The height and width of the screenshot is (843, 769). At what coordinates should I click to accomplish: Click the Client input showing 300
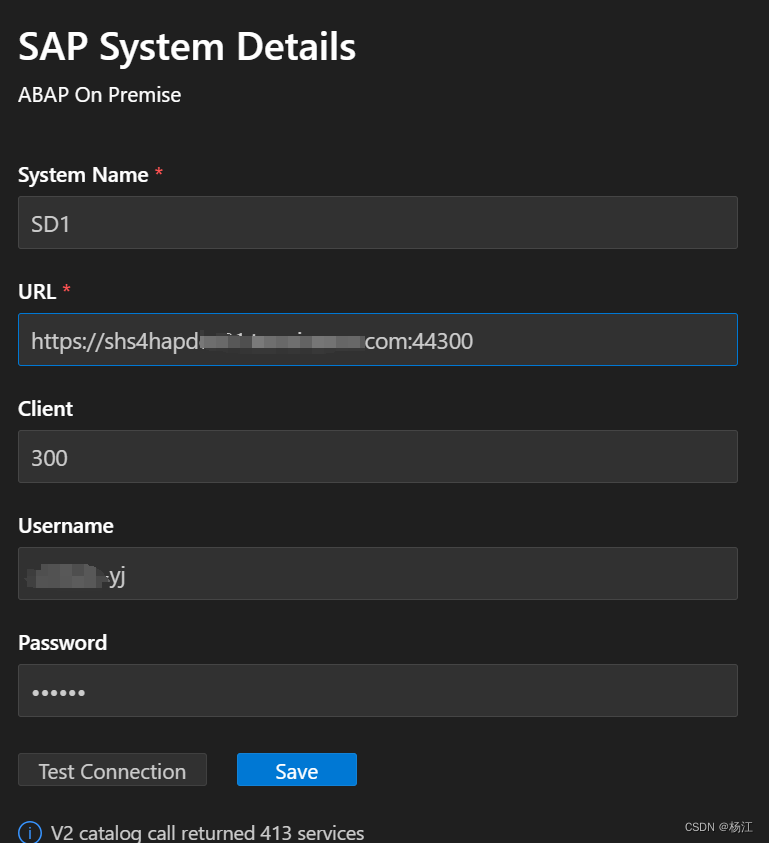coord(377,456)
